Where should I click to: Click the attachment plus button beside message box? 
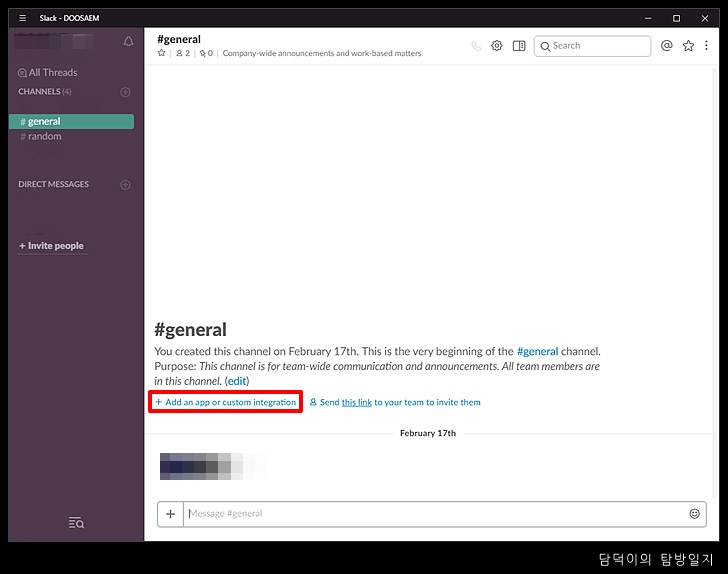point(170,514)
